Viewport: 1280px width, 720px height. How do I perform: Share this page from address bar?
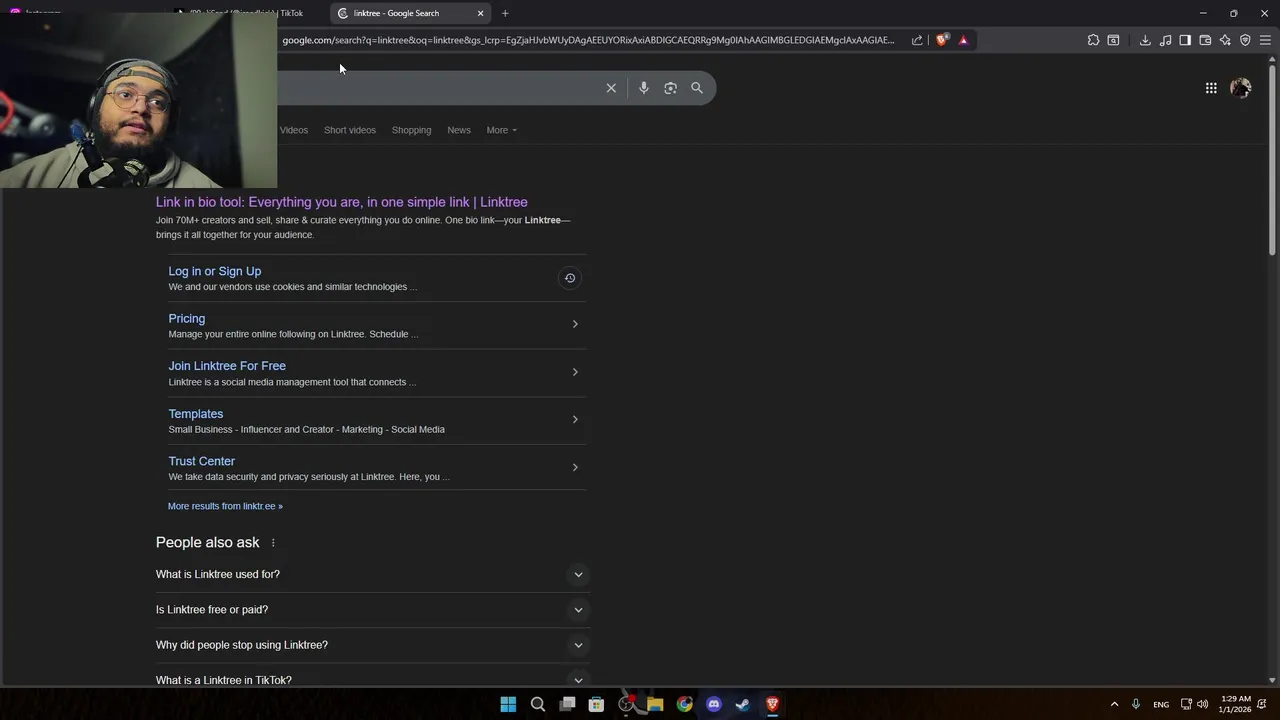pyautogui.click(x=917, y=40)
